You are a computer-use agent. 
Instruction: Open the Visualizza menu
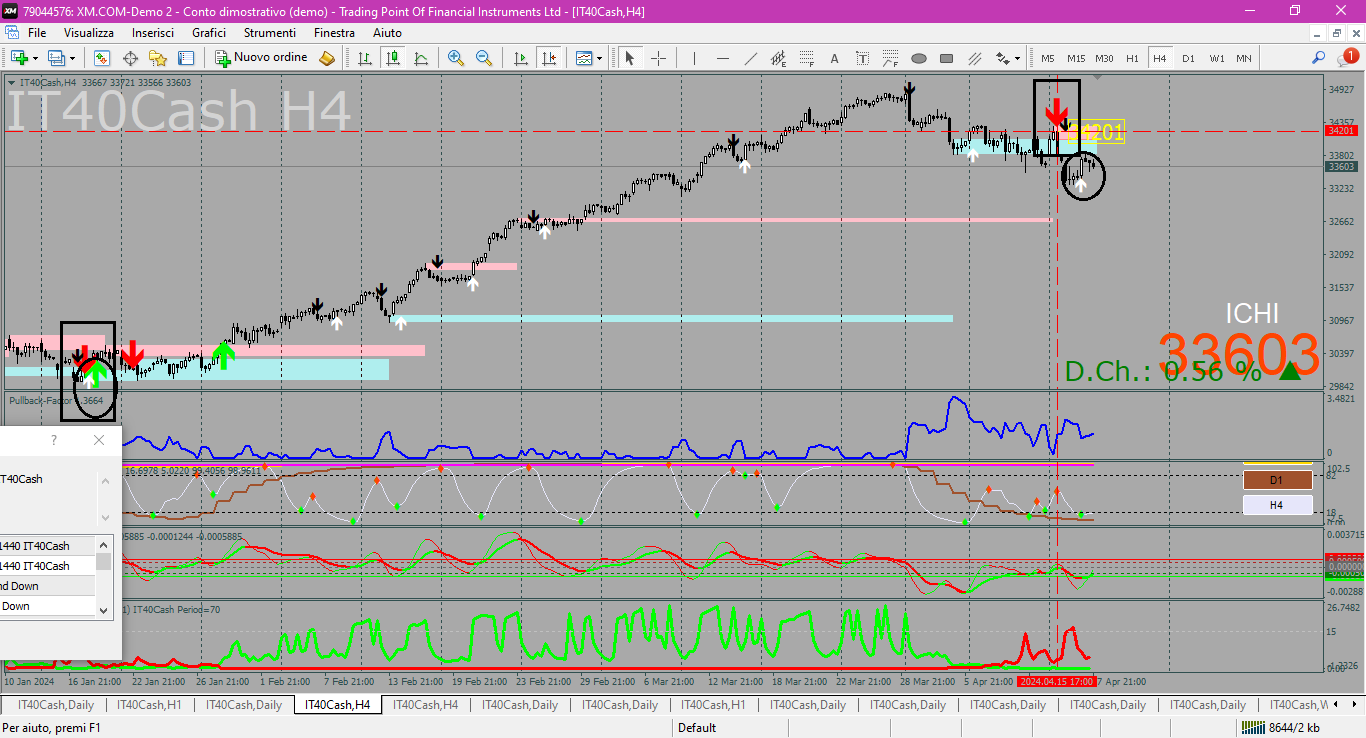tap(89, 33)
